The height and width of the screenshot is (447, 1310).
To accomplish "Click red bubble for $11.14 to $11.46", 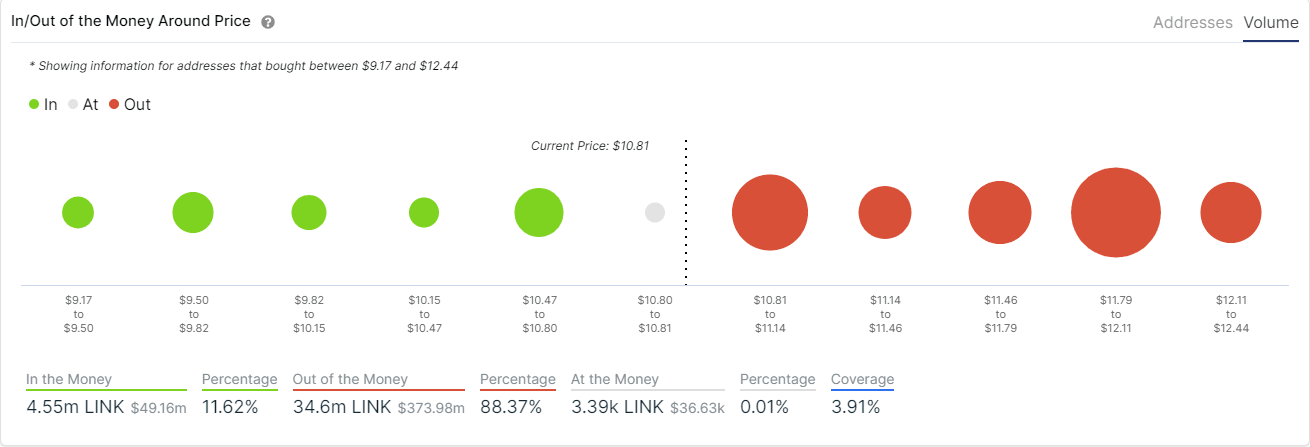I will [885, 213].
